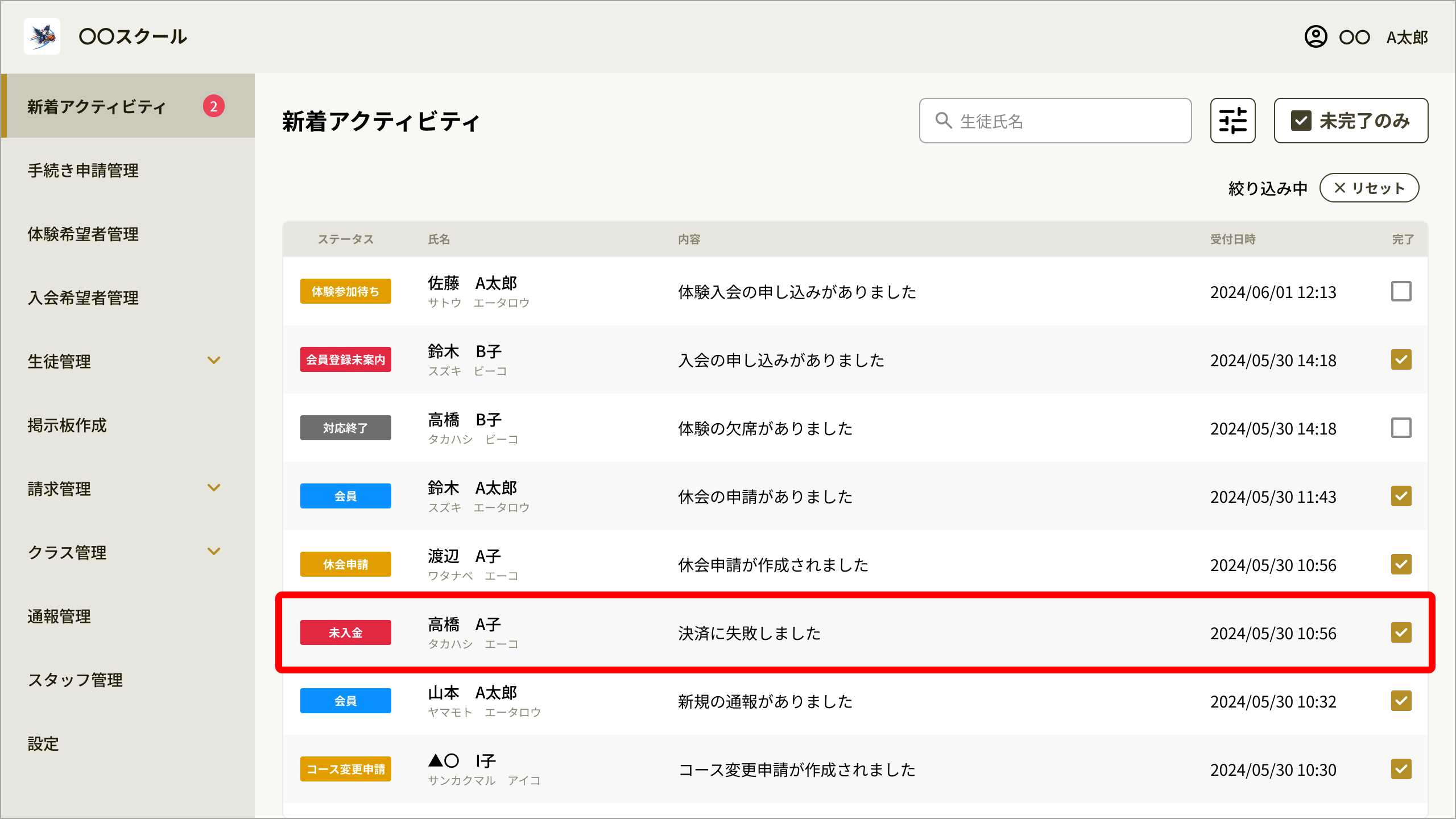Expand the クラス管理 menu chevron

coord(214,552)
